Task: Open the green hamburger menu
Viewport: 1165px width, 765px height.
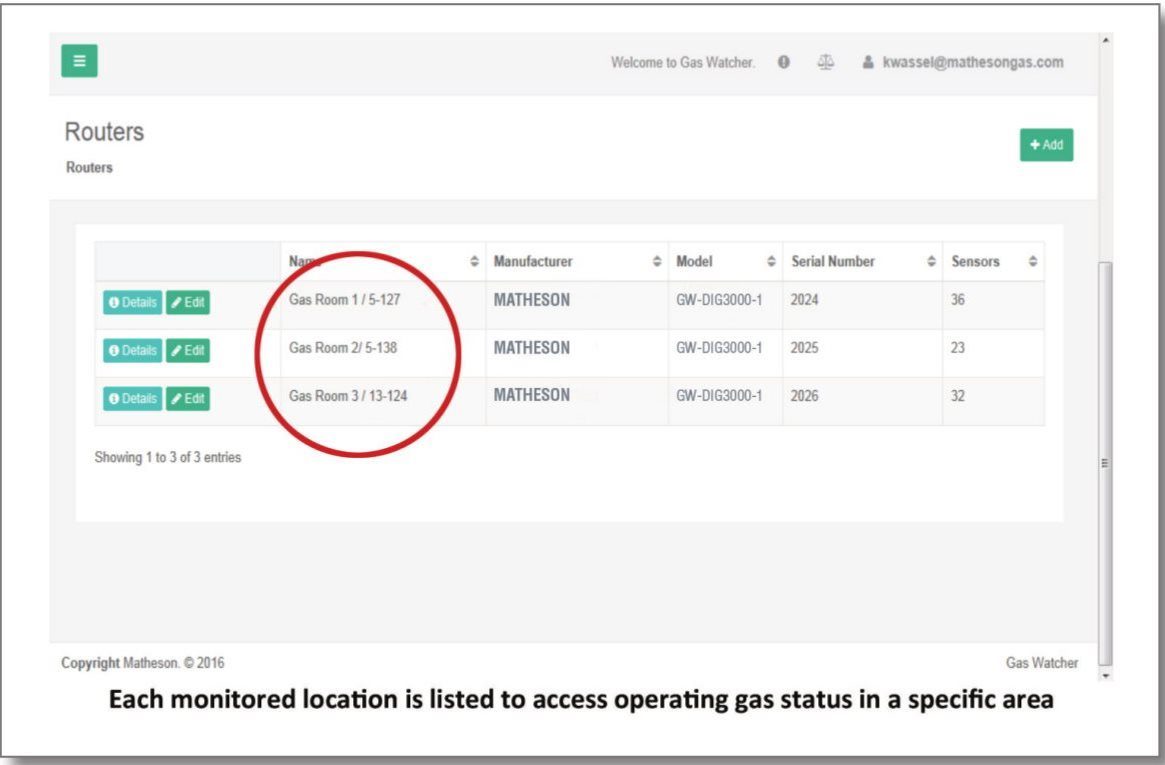Action: (79, 61)
